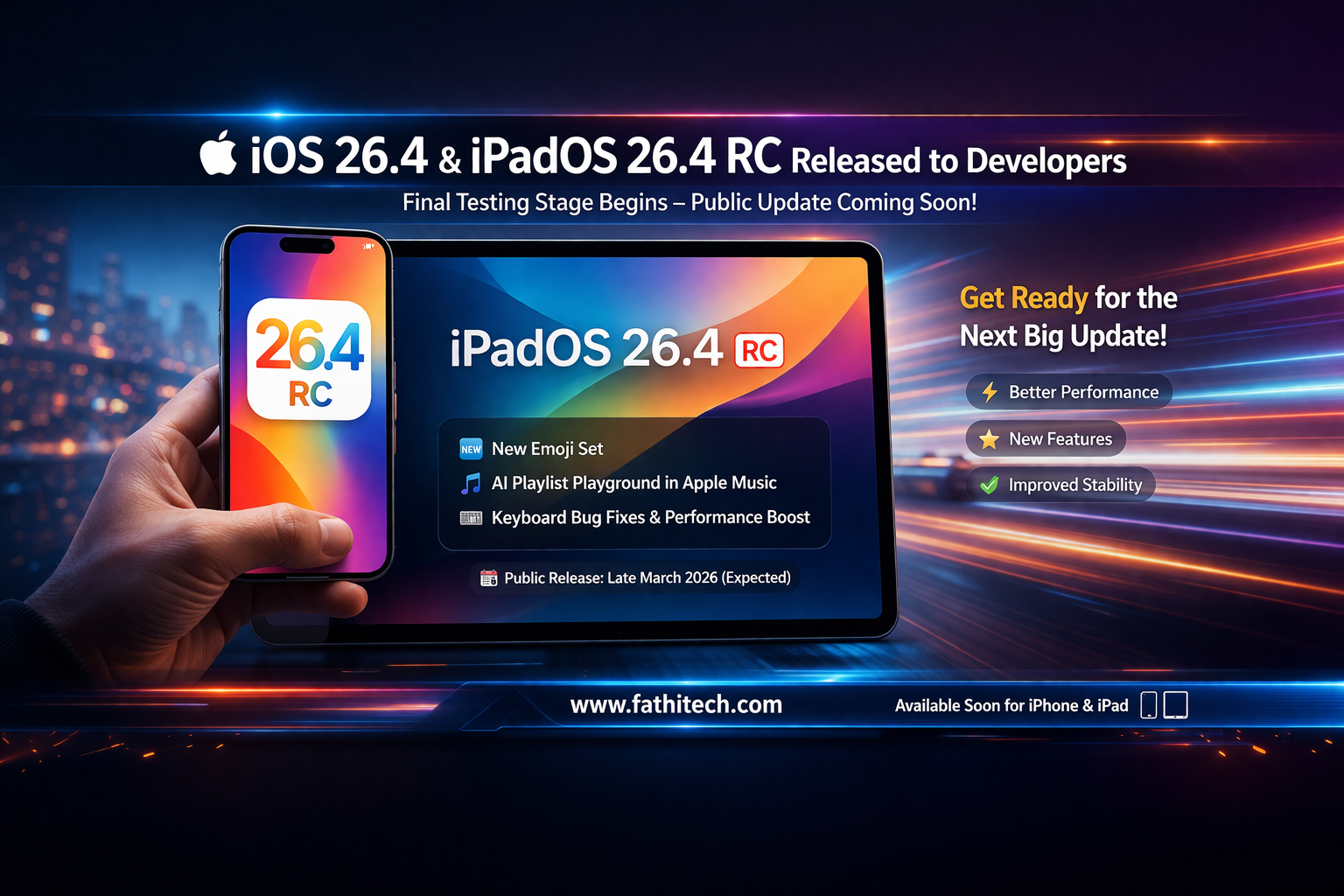Click the calendar icon next to Public Release

click(489, 577)
